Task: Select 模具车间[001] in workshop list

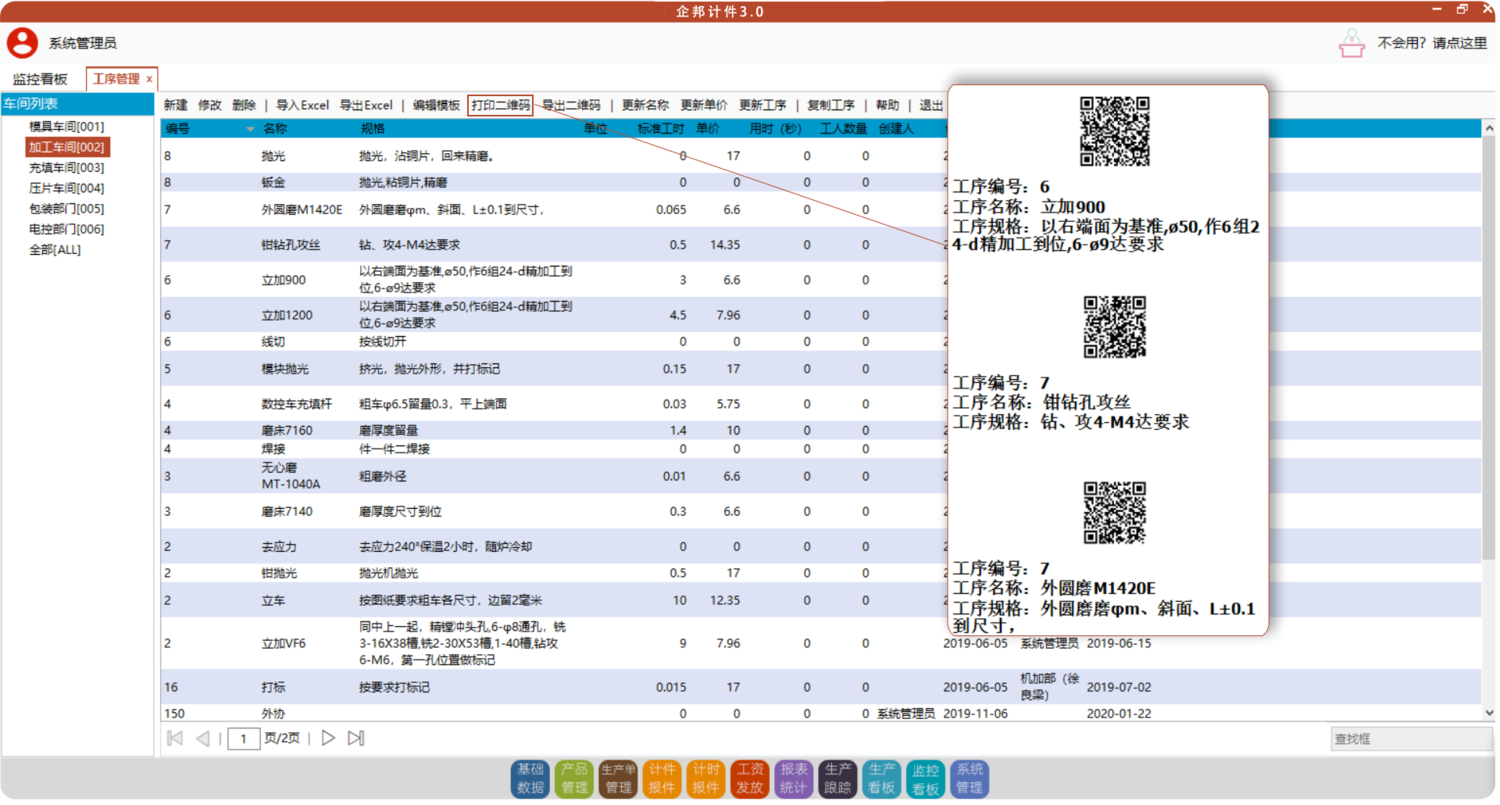Action: coord(66,127)
